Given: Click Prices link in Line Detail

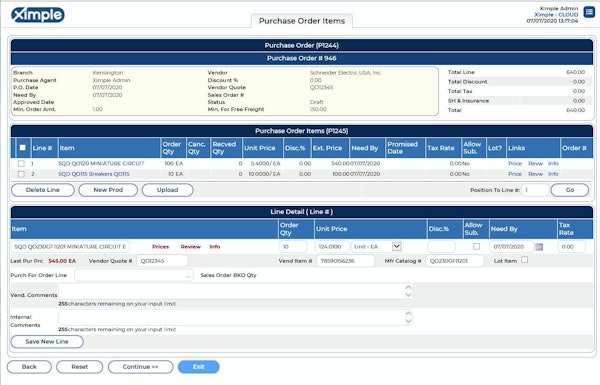Looking at the screenshot, I should click(x=160, y=247).
